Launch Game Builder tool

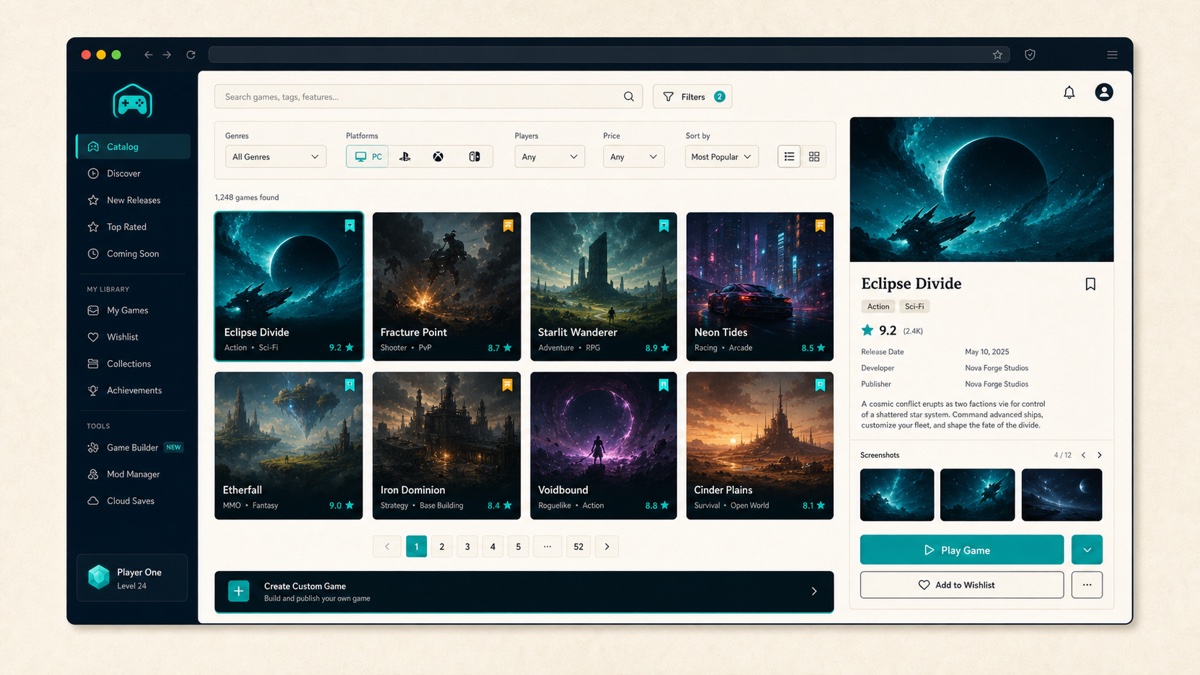pyautogui.click(x=133, y=448)
